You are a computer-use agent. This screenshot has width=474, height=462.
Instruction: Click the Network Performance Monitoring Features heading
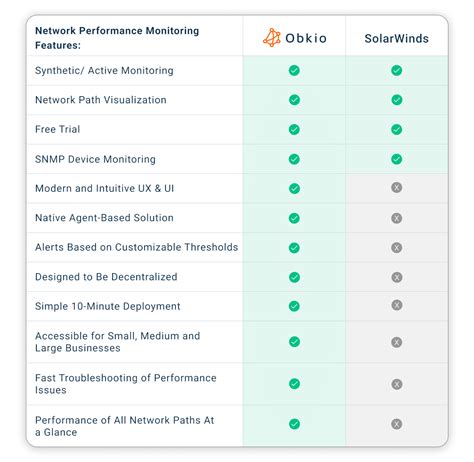[117, 38]
